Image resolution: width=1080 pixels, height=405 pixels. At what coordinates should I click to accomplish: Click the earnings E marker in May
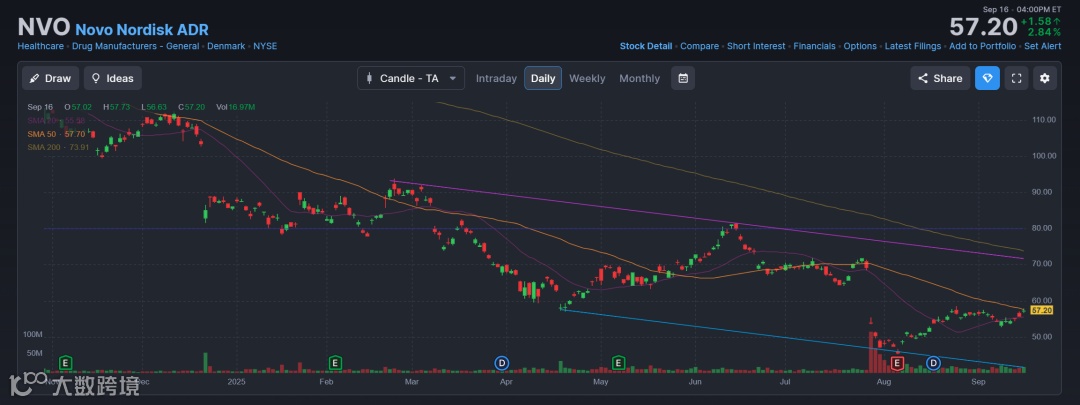pyautogui.click(x=618, y=362)
